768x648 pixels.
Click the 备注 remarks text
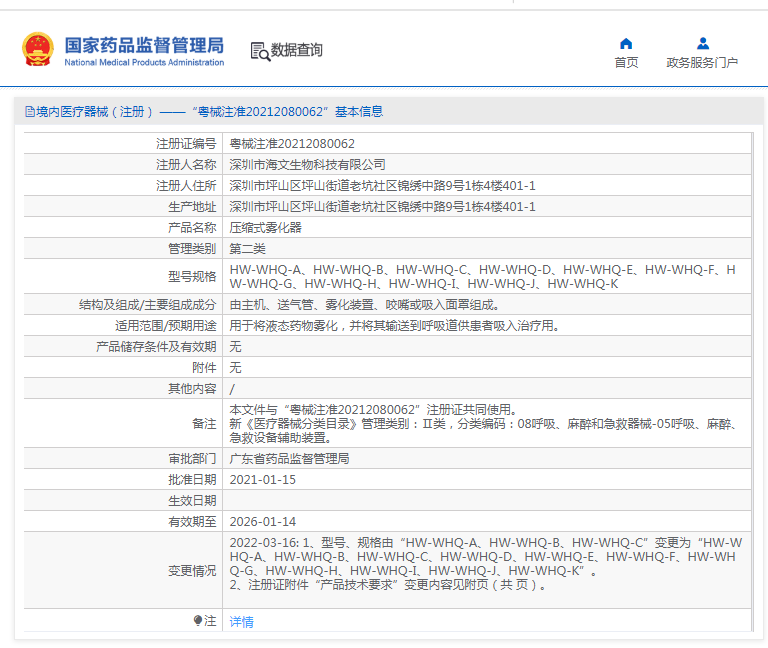(482, 424)
